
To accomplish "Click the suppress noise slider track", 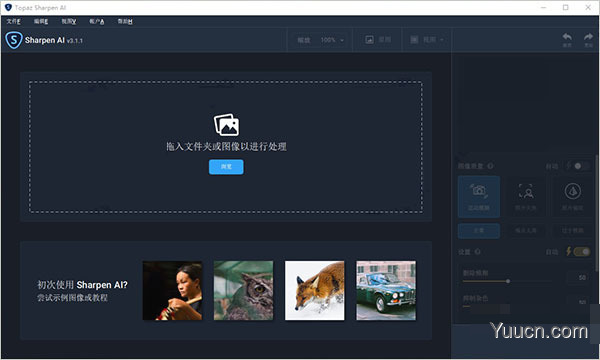I will 508,306.
